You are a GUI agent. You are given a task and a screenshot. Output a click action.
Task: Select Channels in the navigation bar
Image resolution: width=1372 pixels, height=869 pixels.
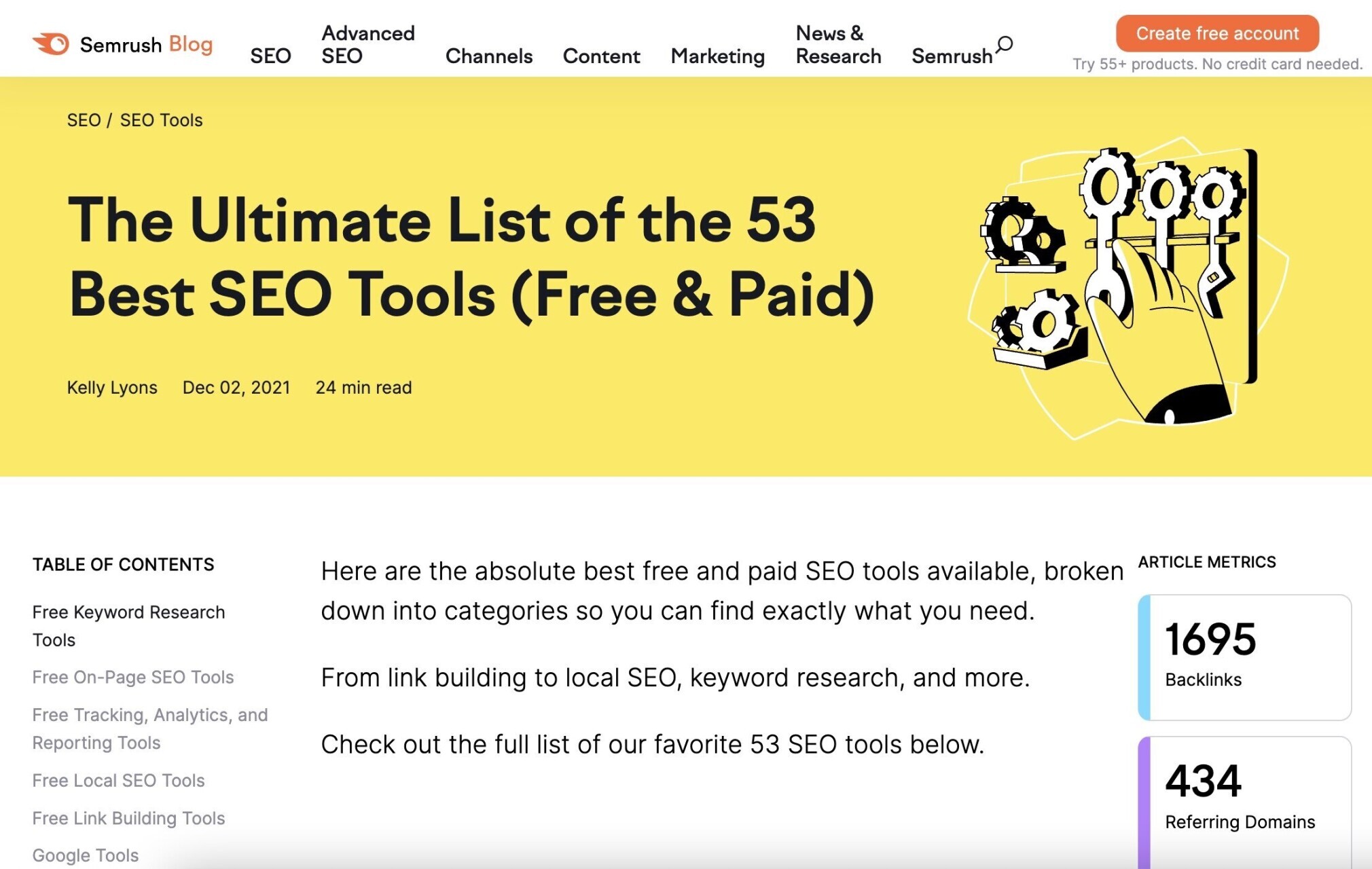coord(488,56)
